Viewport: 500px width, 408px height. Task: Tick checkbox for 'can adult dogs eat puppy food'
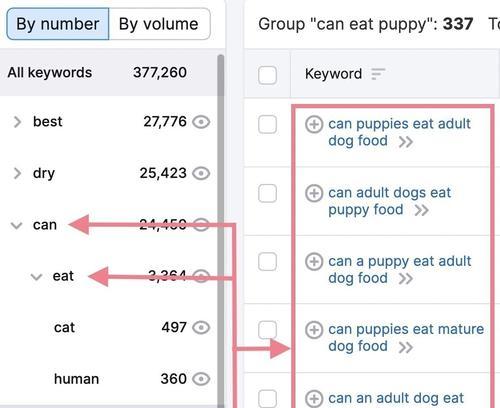pos(267,193)
